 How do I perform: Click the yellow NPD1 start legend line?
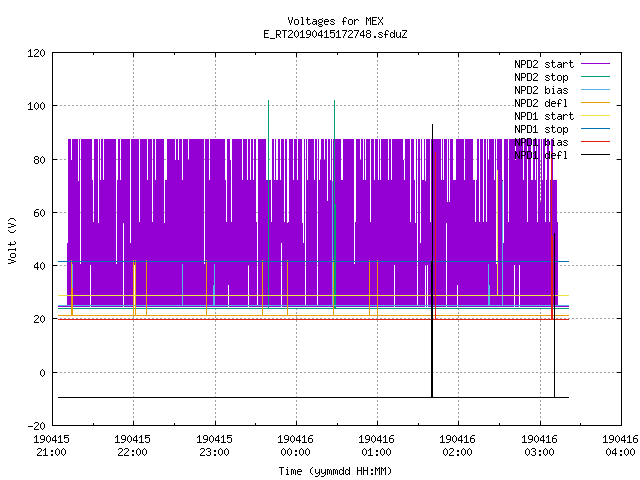[595, 116]
